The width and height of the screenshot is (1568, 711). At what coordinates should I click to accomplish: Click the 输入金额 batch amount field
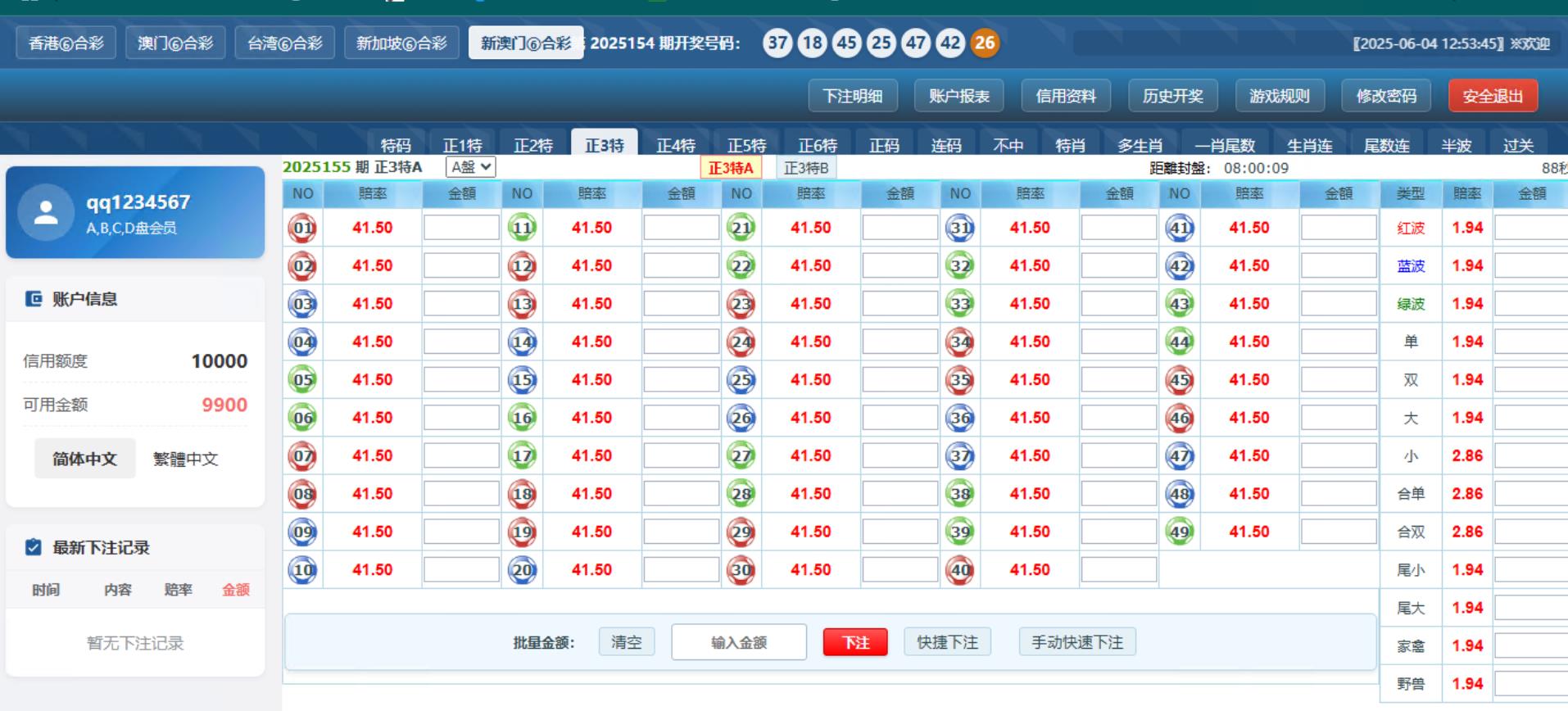(x=738, y=642)
